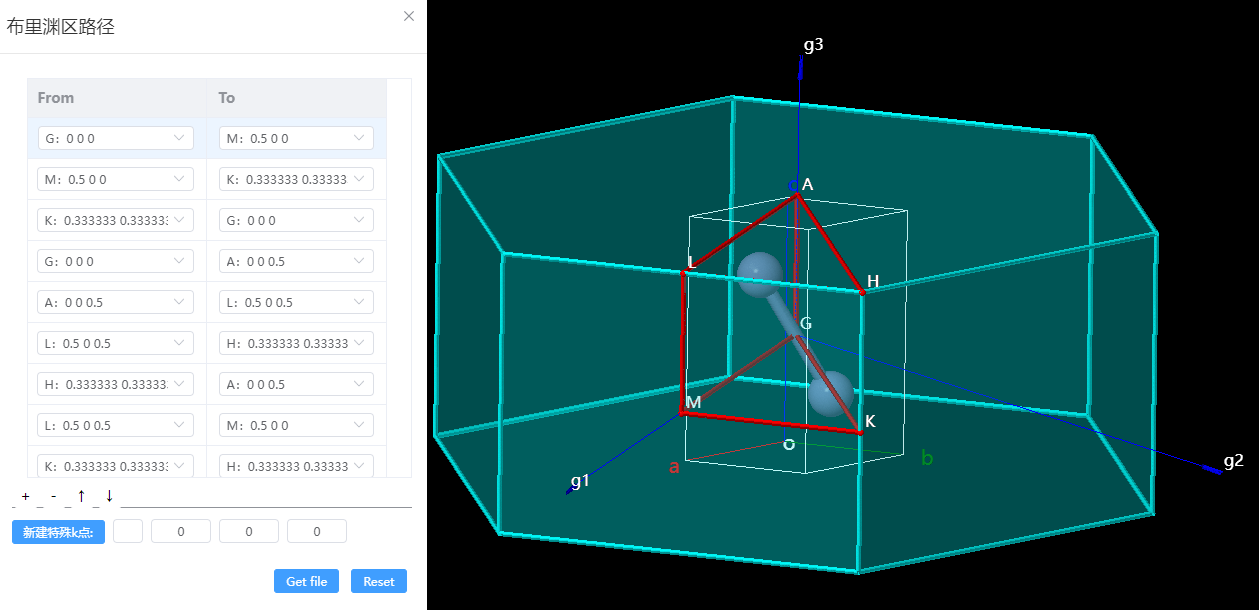Click the red a lattice vector label
Image resolution: width=1259 pixels, height=610 pixels.
674,466
